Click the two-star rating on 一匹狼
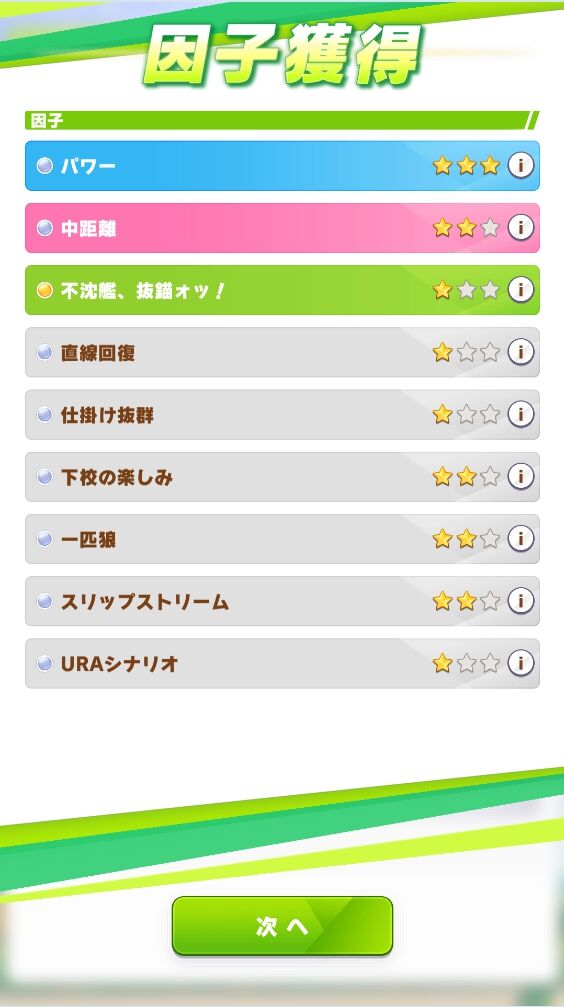The height and width of the screenshot is (1007, 564). pos(466,539)
